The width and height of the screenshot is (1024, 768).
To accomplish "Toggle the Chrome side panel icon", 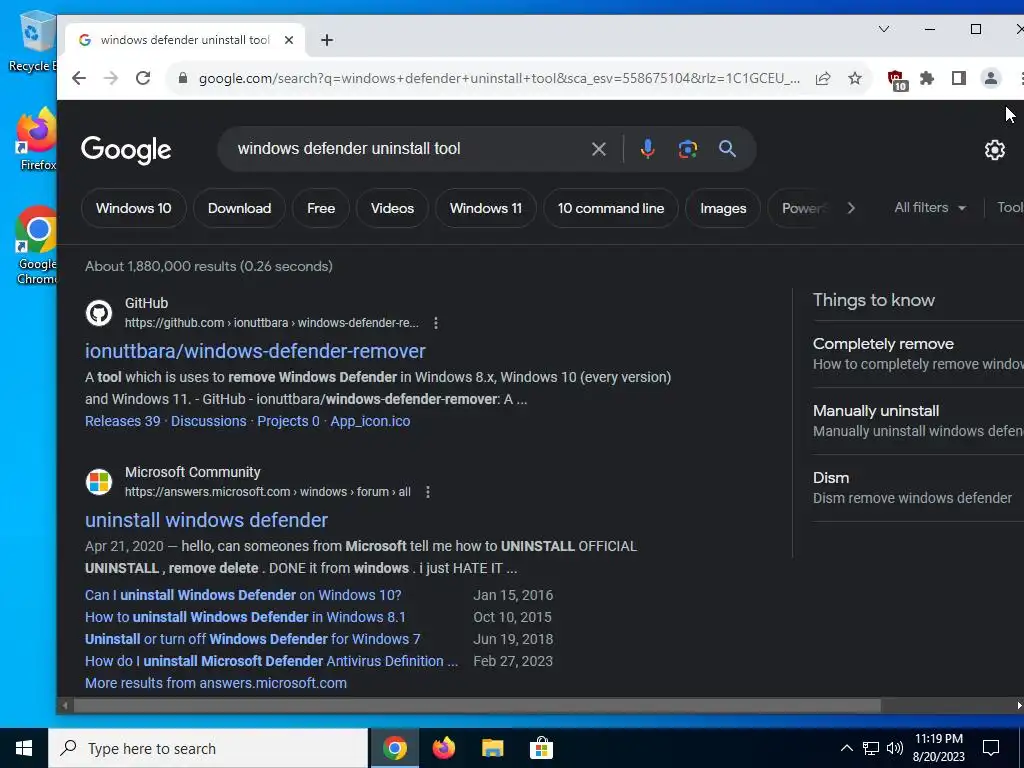I will coord(959,78).
